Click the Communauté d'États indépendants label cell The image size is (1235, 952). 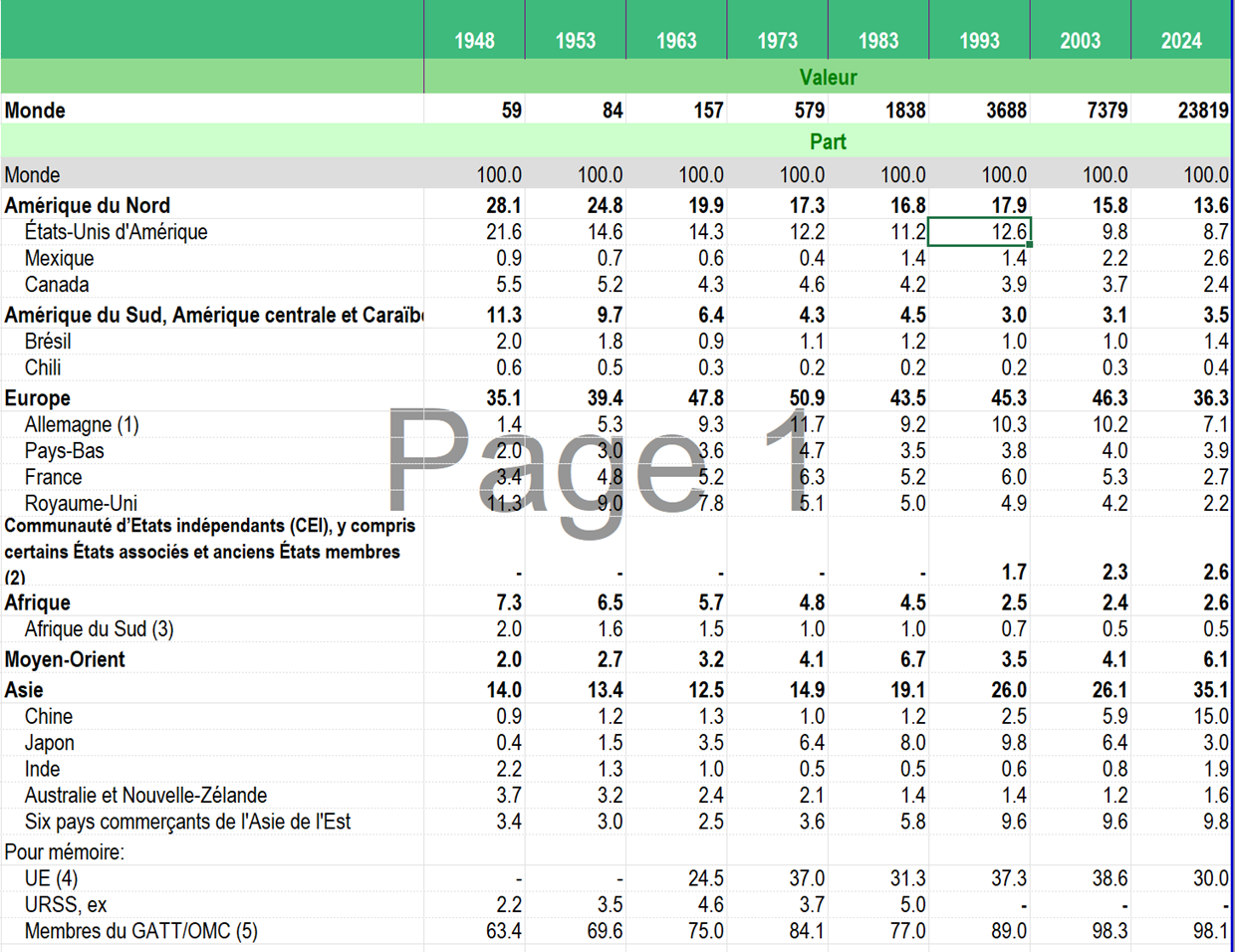point(210,551)
